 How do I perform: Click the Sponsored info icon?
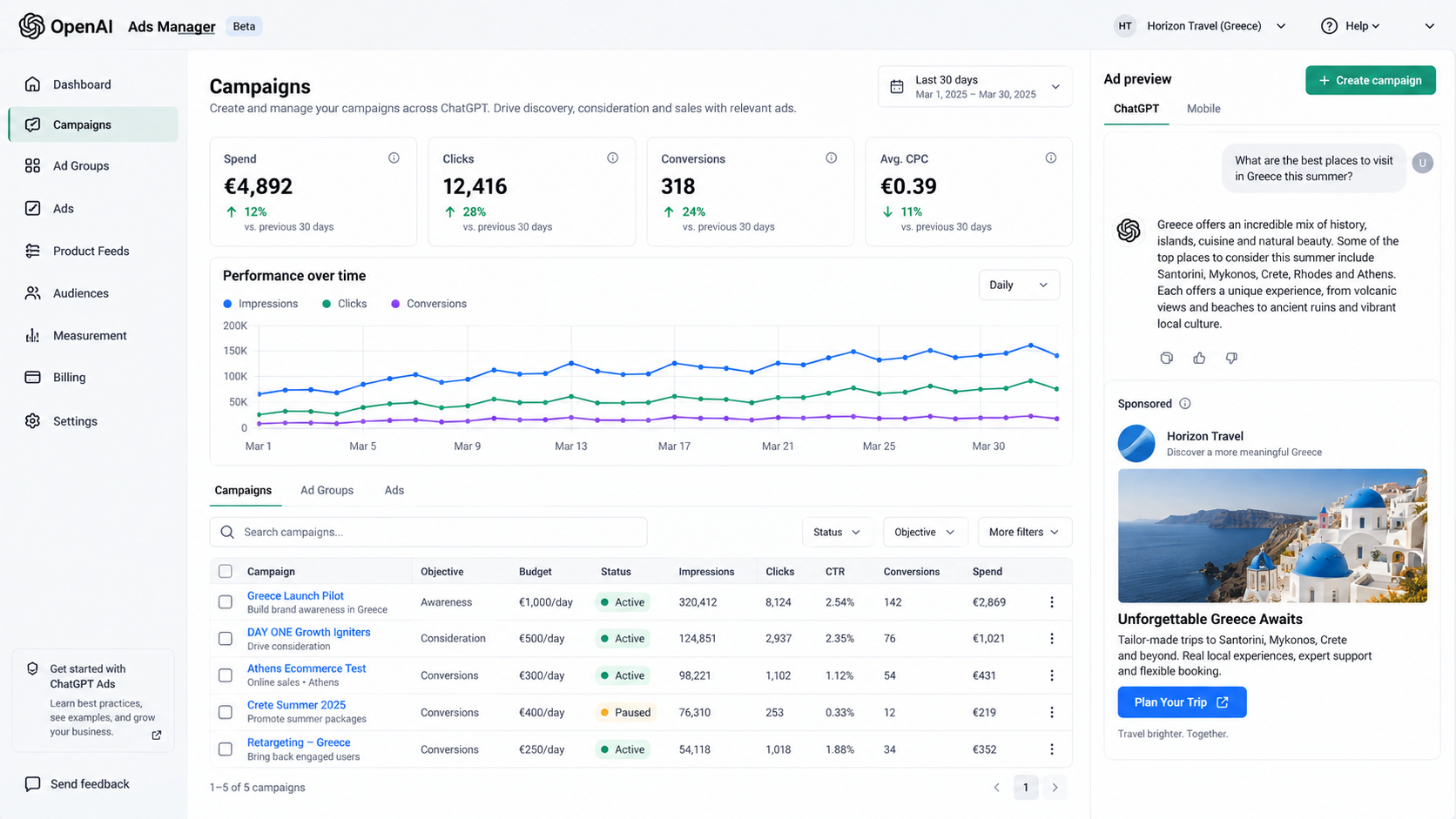(x=1184, y=404)
